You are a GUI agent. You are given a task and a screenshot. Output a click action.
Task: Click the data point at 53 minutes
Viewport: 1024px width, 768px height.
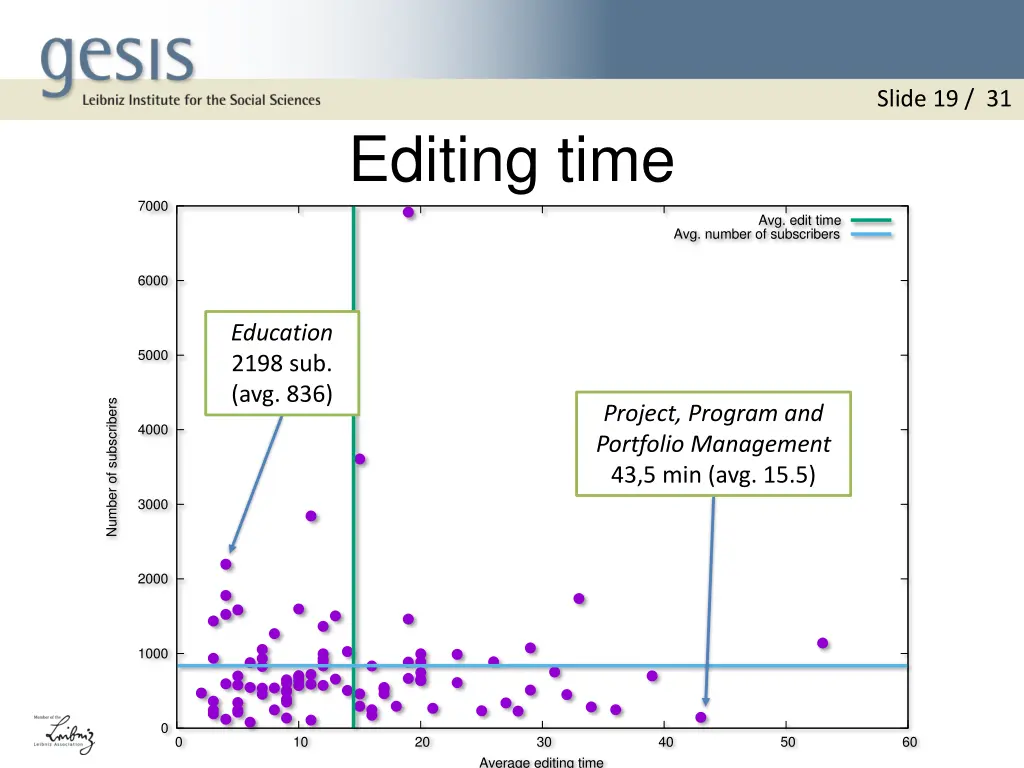(x=822, y=643)
